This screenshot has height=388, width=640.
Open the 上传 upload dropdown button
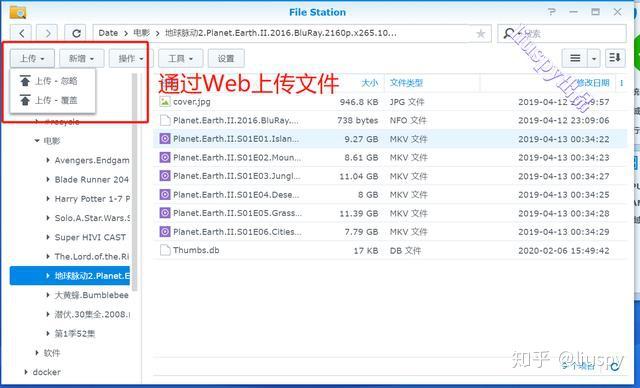[x=32, y=58]
